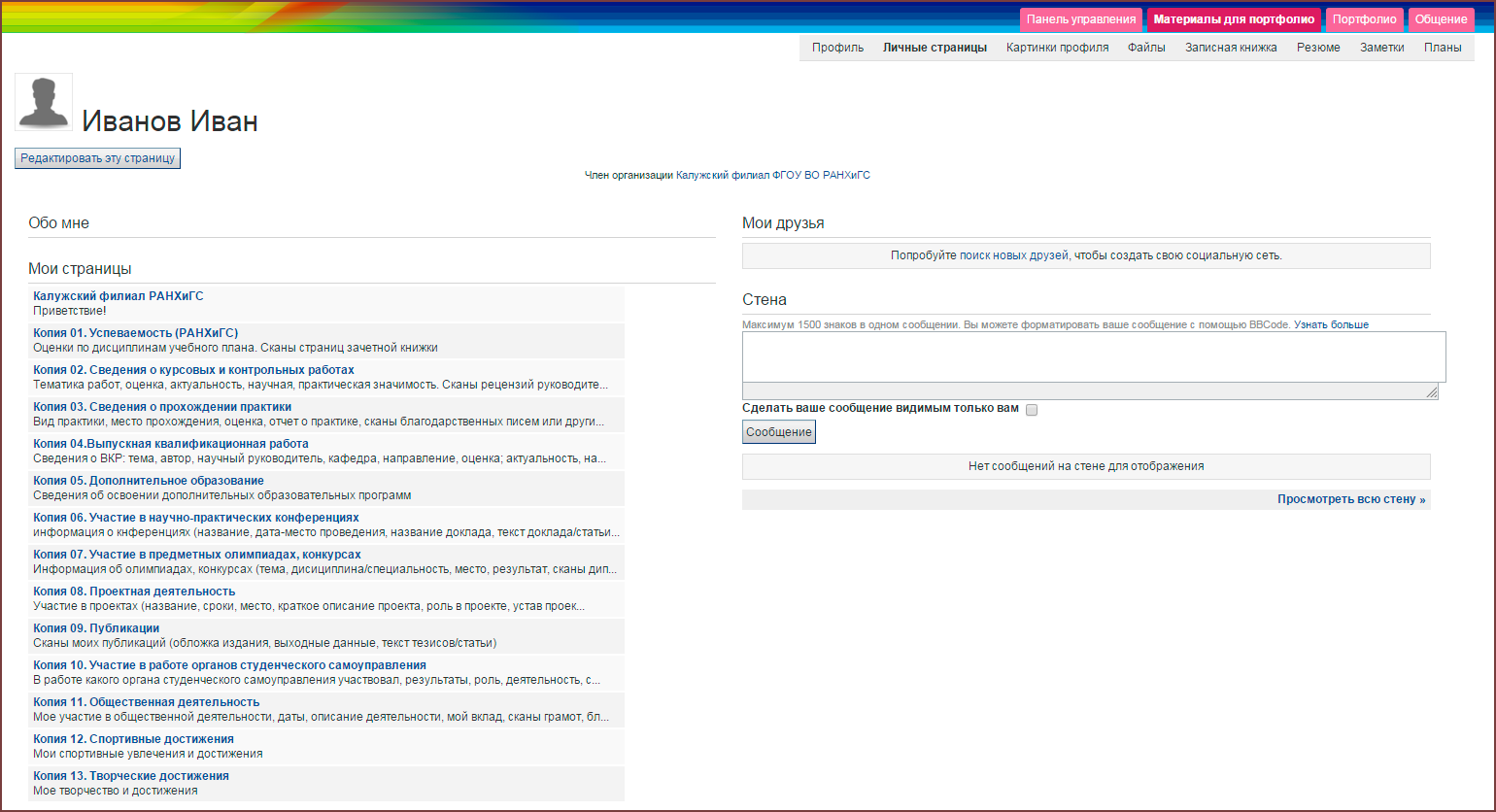Follow the Калужский филиал ФГОУ ВО РАНХиГС link
This screenshot has width=1496, height=812.
[x=772, y=175]
